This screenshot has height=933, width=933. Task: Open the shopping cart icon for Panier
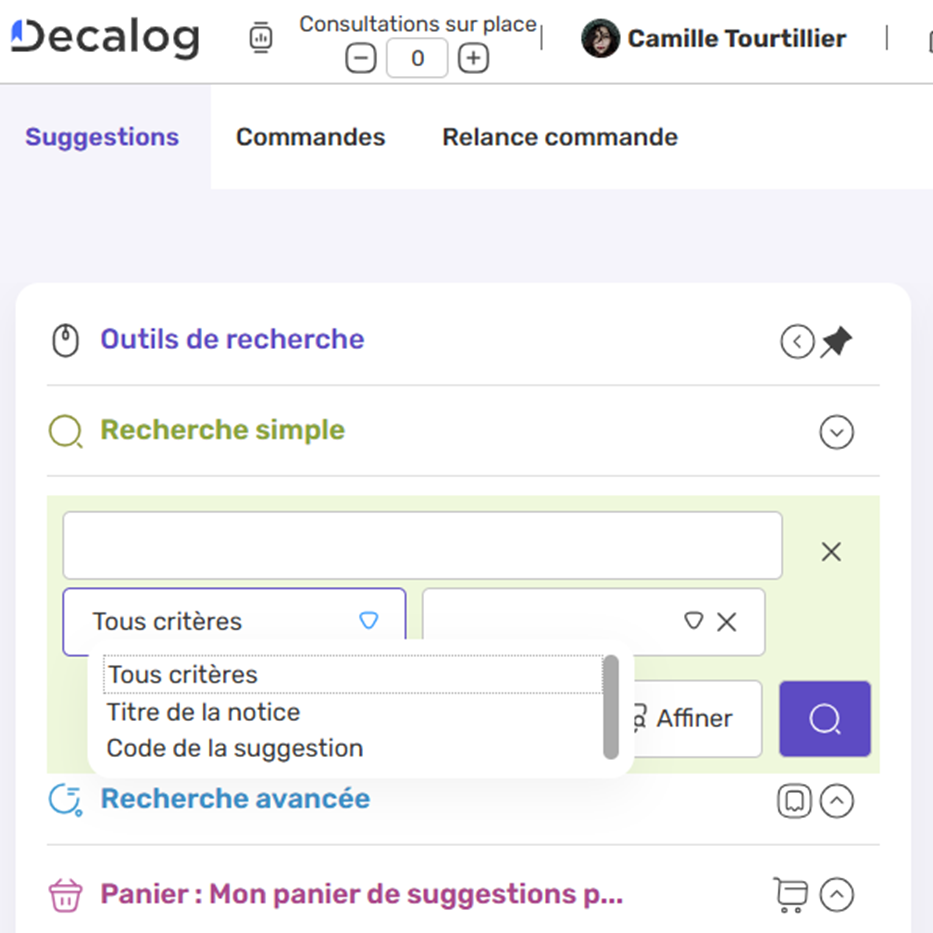click(x=790, y=895)
